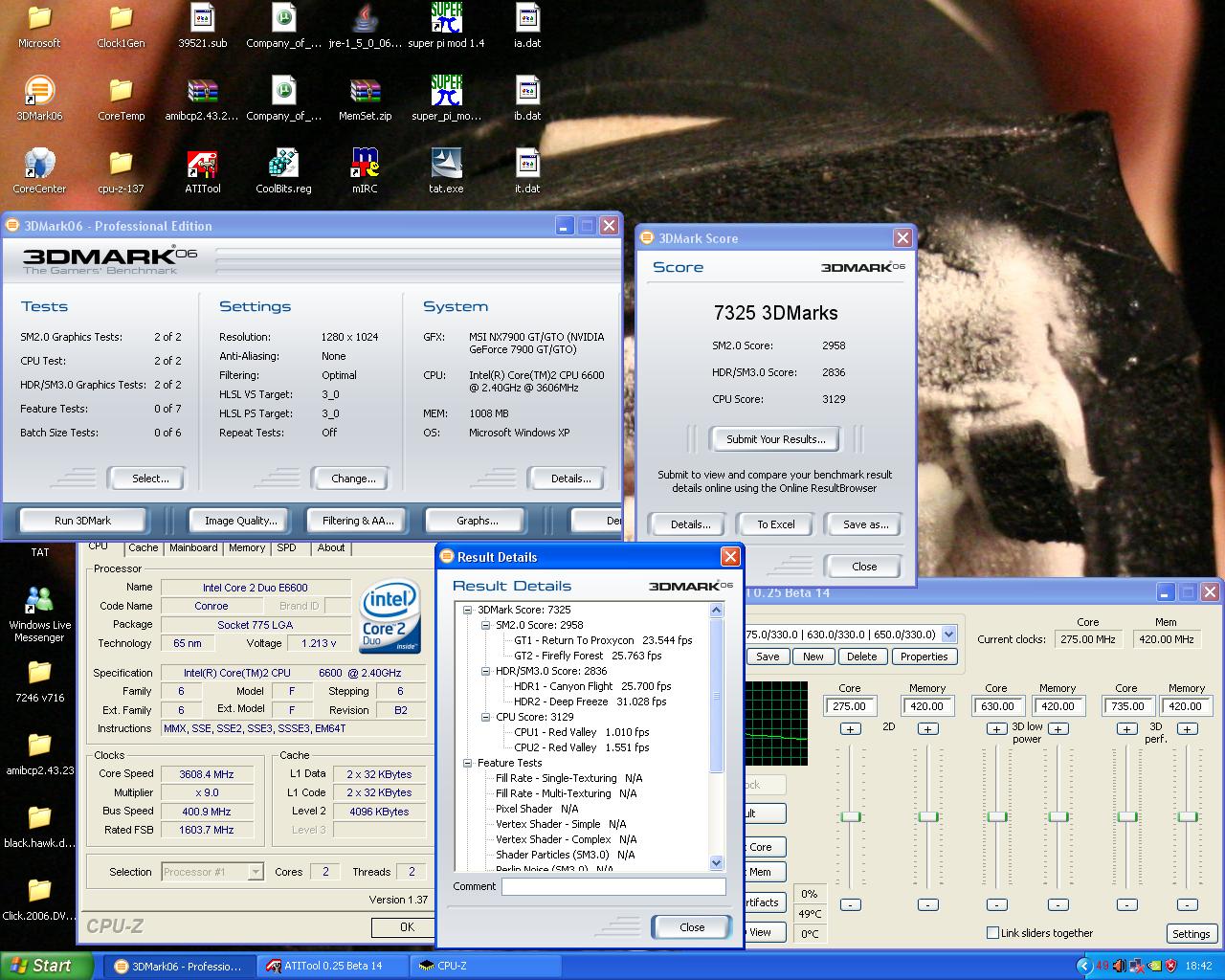
Task: Switch to the SPD tab in CPU-Z
Action: [x=286, y=548]
